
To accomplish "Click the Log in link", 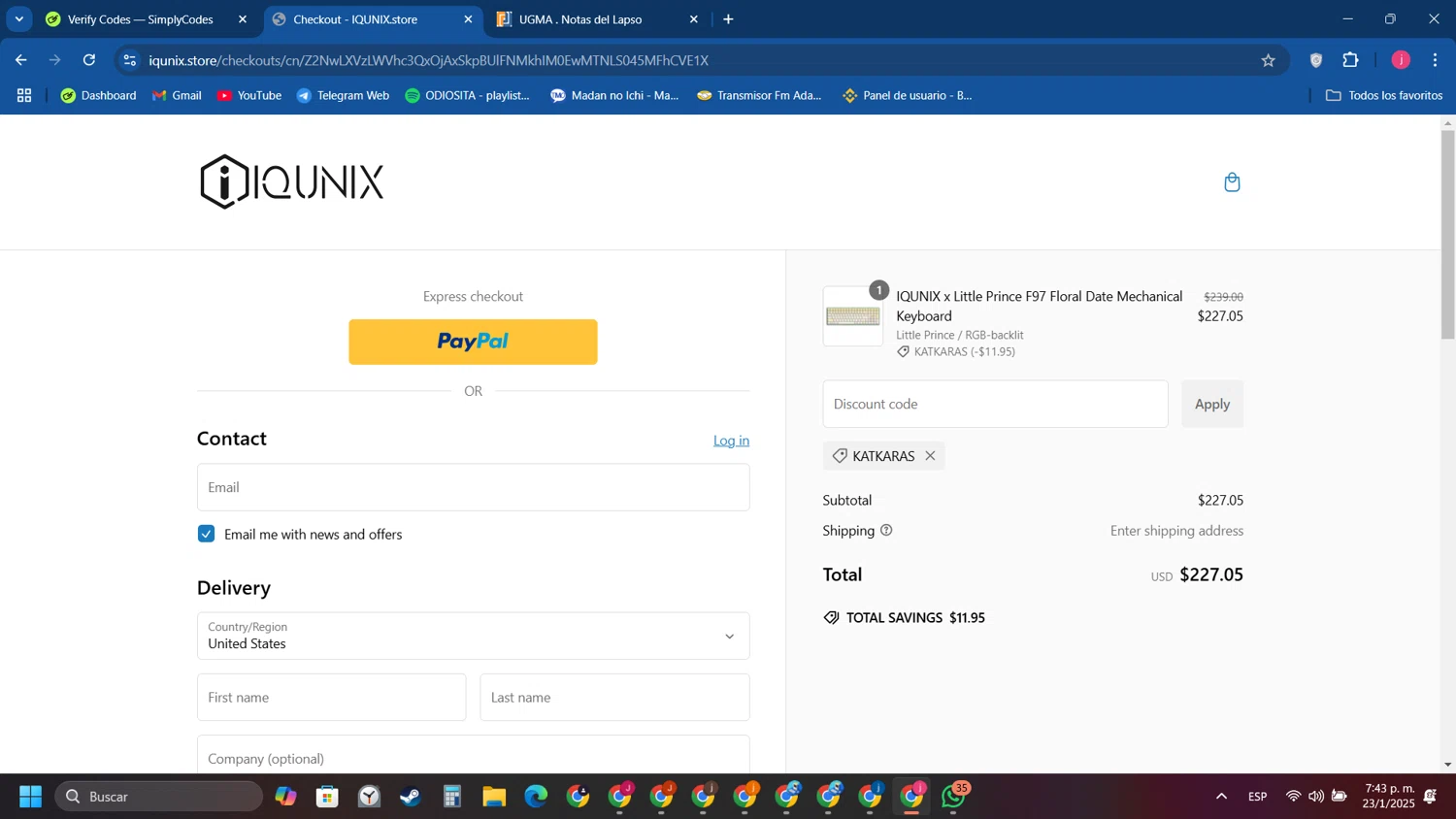I will (731, 441).
